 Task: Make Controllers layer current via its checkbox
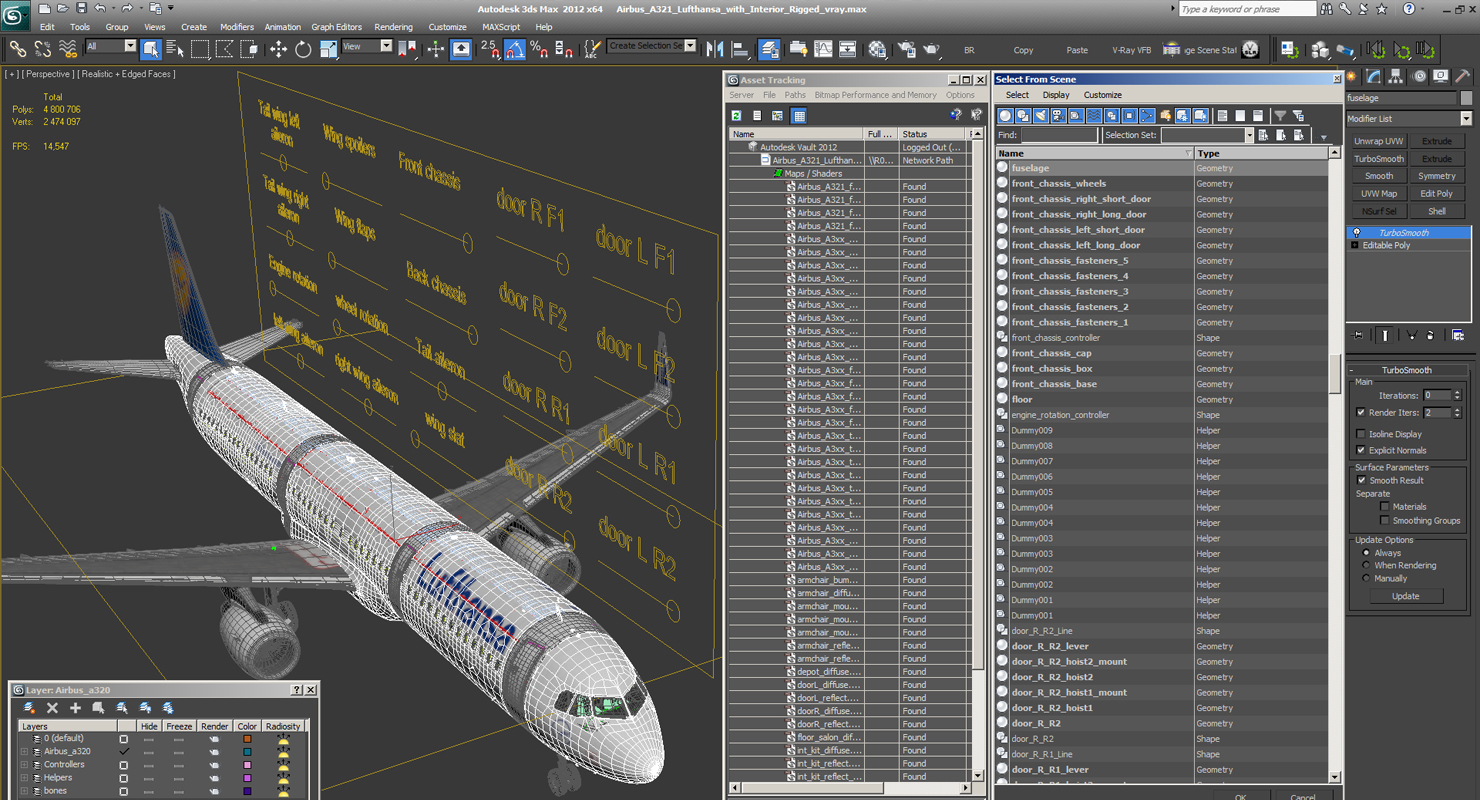click(x=124, y=765)
